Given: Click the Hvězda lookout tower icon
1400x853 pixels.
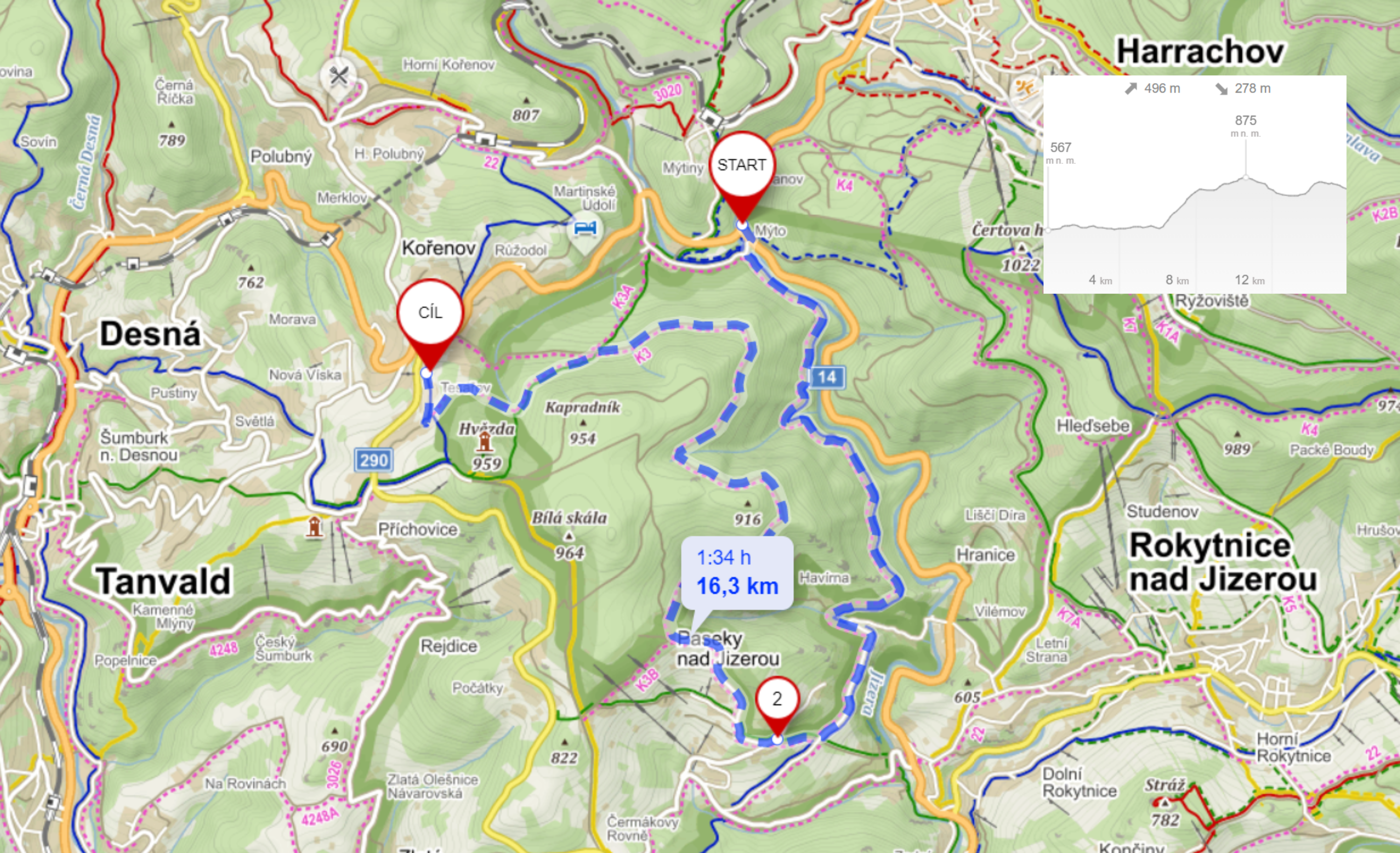Looking at the screenshot, I should point(484,442).
